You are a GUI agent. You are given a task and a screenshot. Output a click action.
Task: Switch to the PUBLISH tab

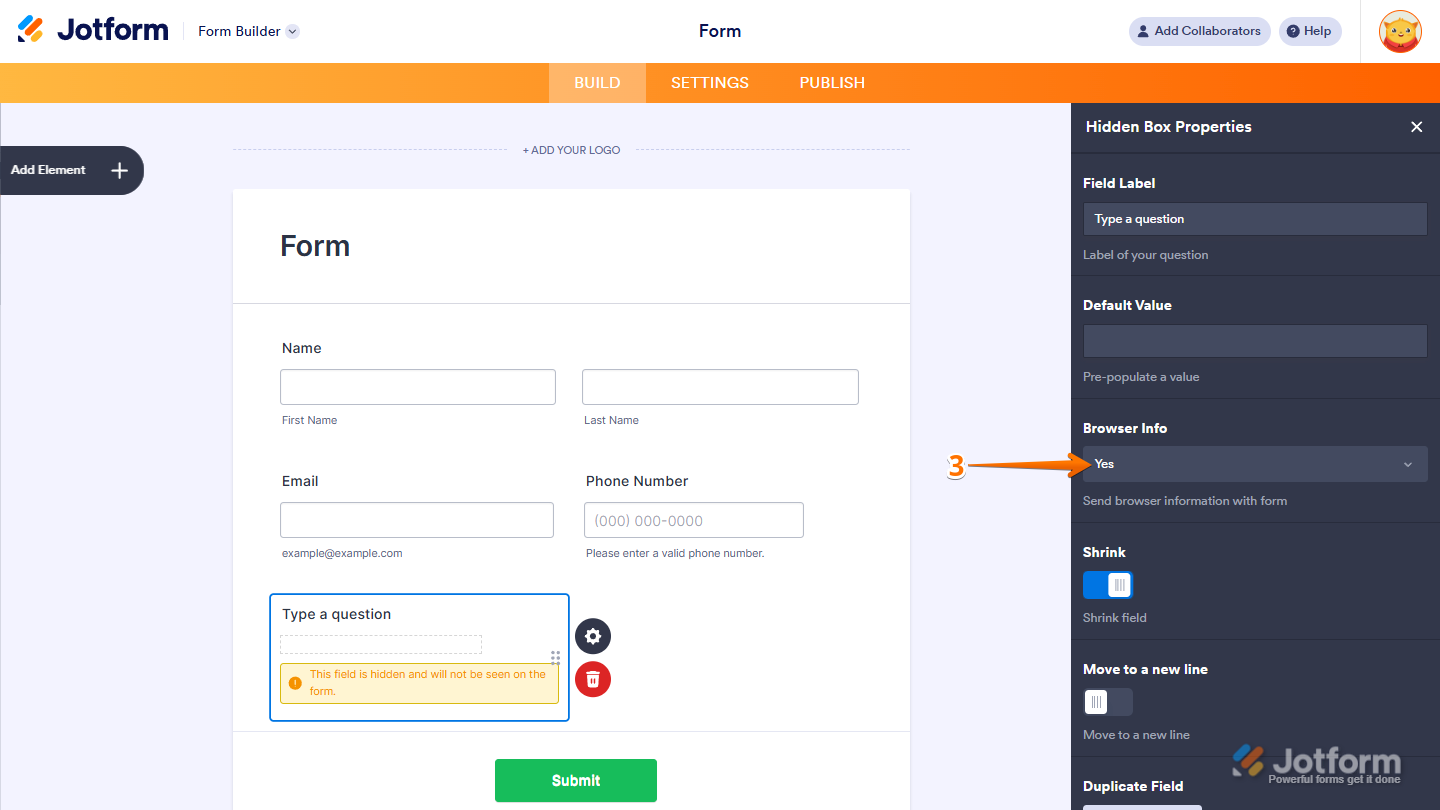point(832,83)
